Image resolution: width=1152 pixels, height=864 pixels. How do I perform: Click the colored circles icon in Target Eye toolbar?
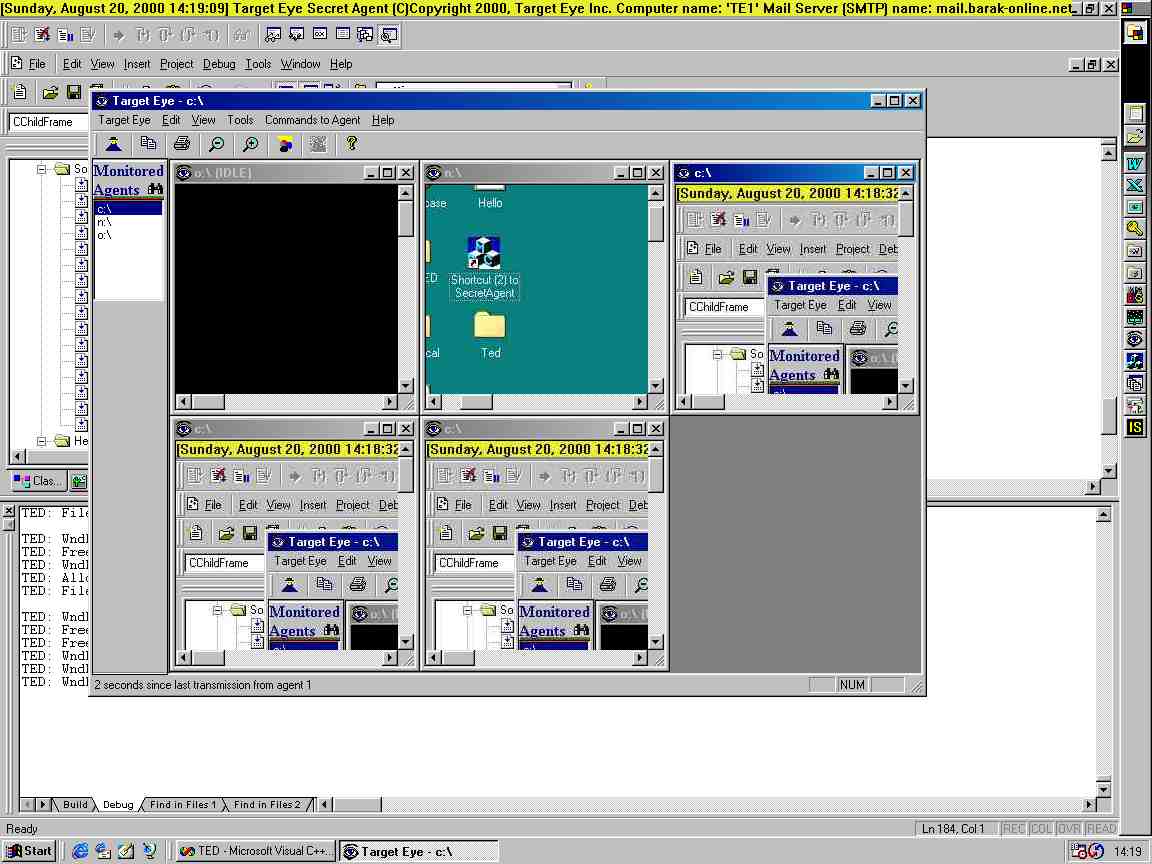coord(285,144)
